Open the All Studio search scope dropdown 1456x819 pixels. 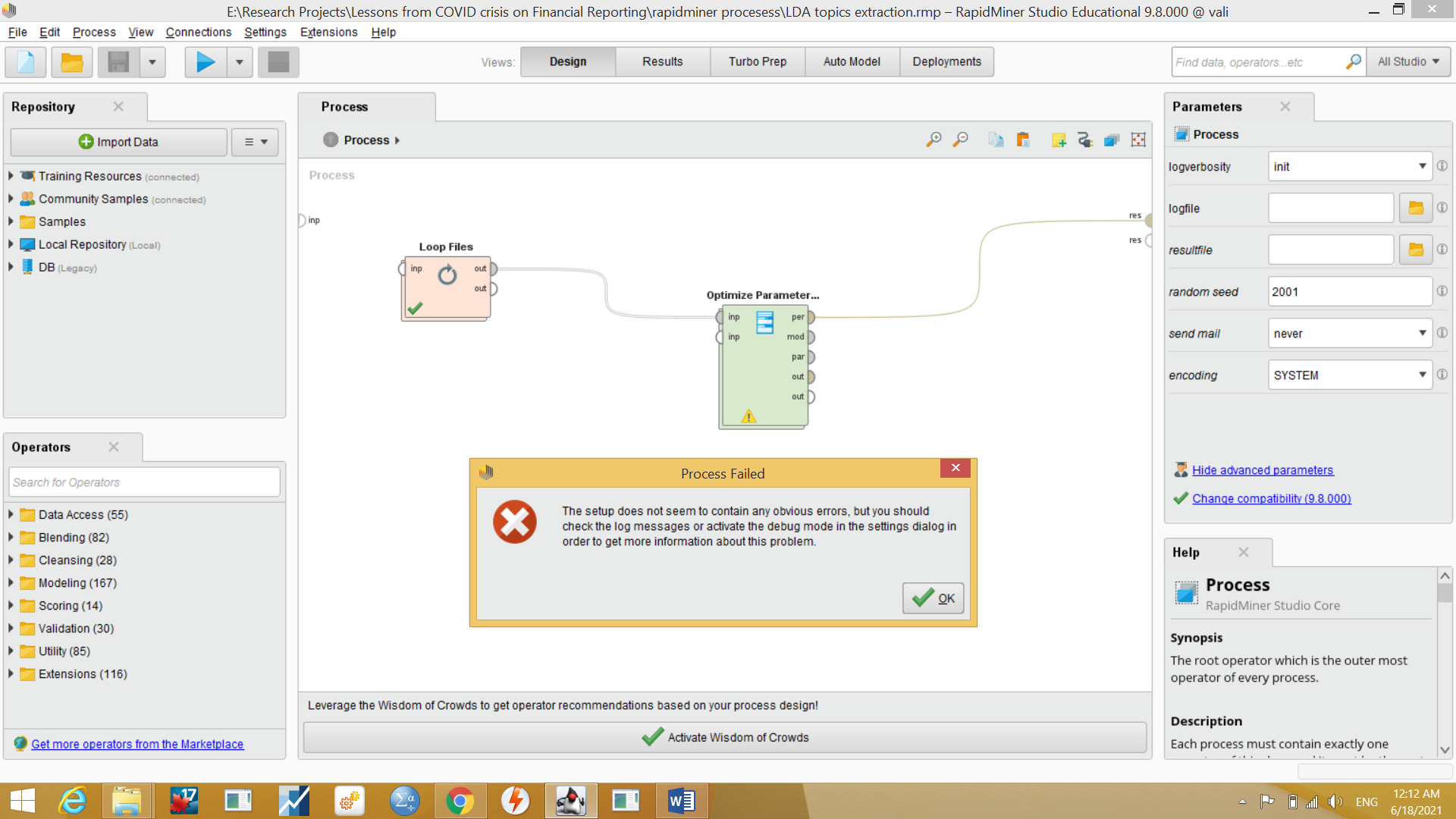coord(1408,61)
